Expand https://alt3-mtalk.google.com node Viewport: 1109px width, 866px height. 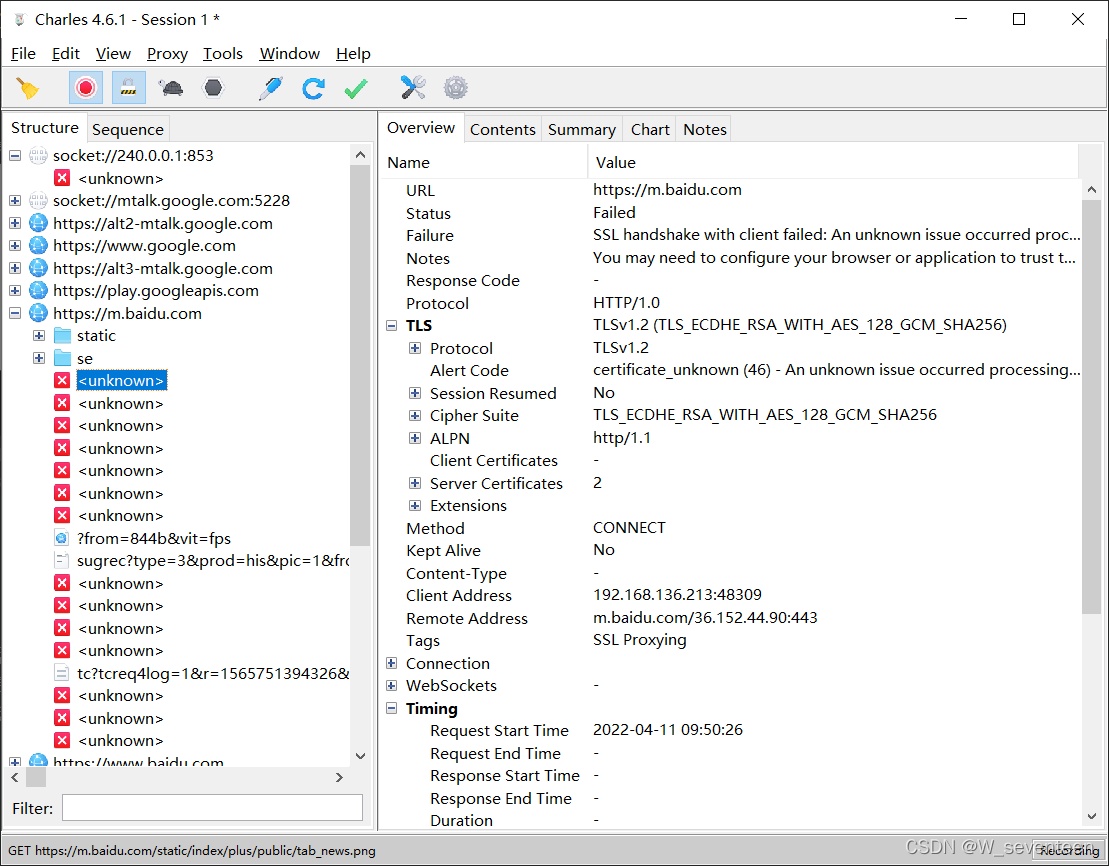pos(15,269)
